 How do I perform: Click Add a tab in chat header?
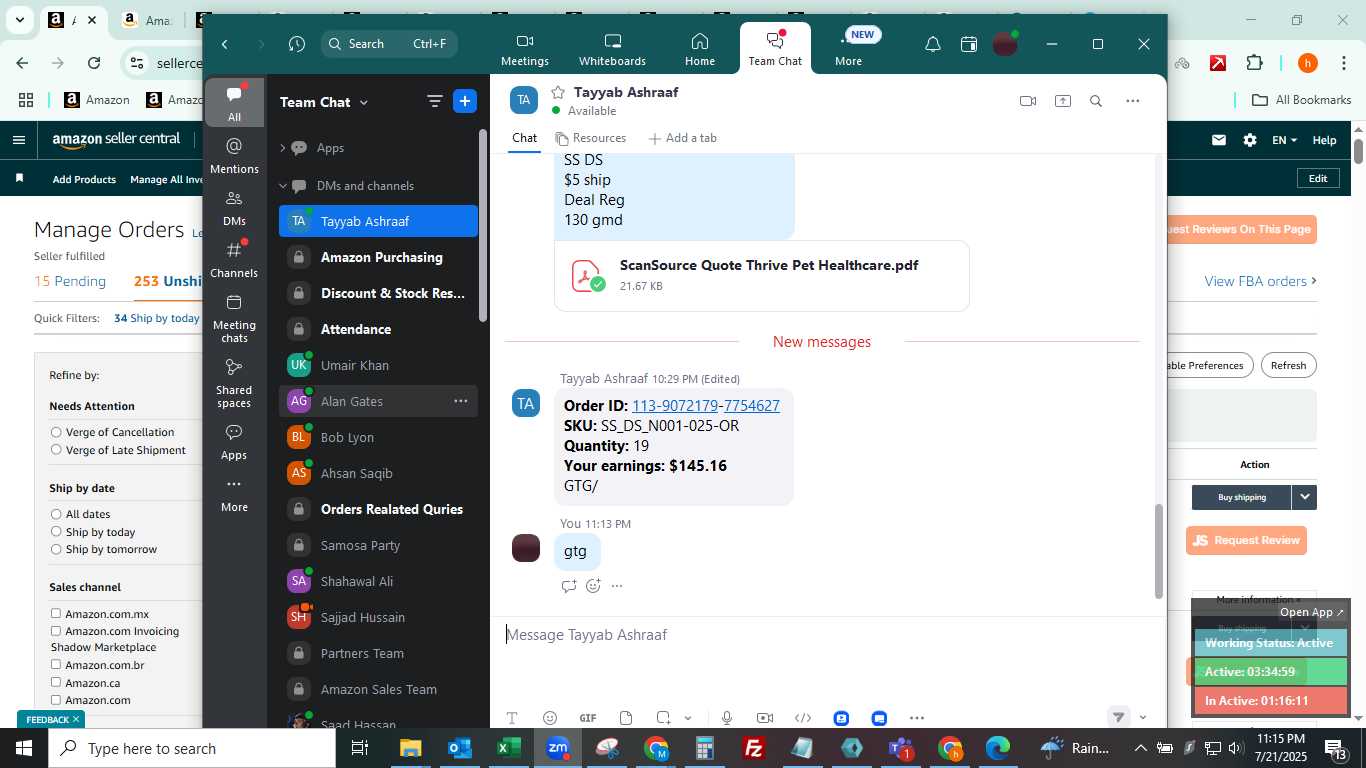click(683, 138)
